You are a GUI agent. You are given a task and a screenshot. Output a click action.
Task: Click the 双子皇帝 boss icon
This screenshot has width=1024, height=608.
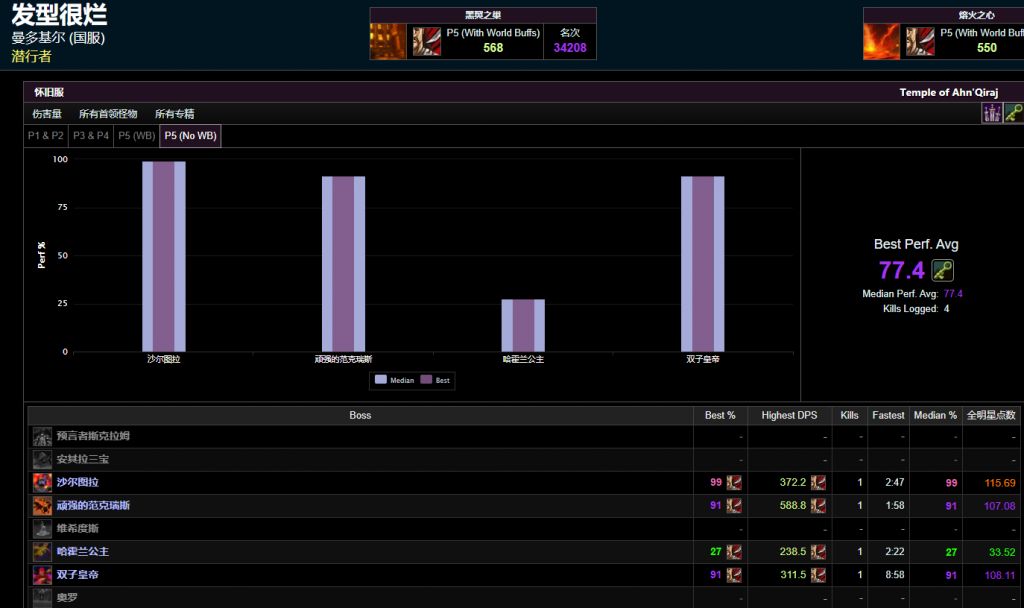click(x=42, y=574)
